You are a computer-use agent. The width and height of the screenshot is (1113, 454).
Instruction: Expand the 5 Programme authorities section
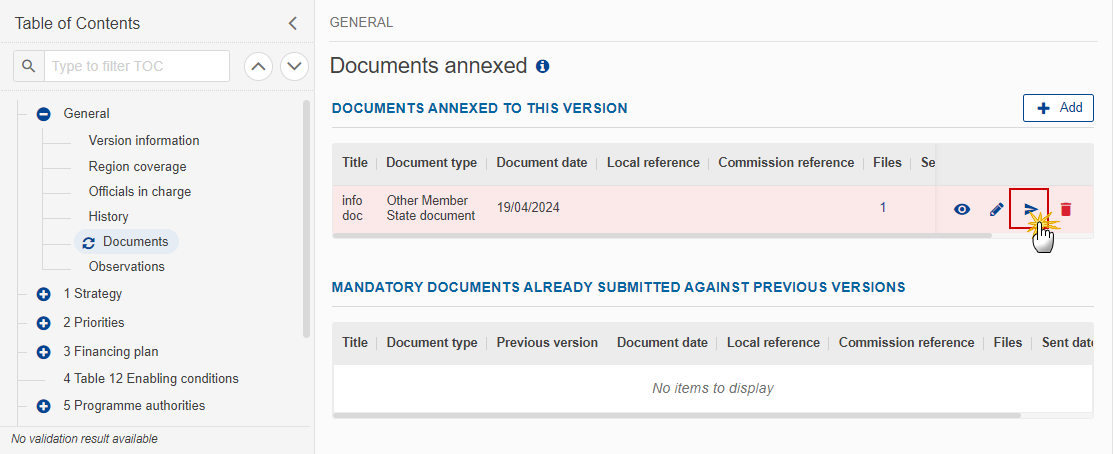click(43, 406)
